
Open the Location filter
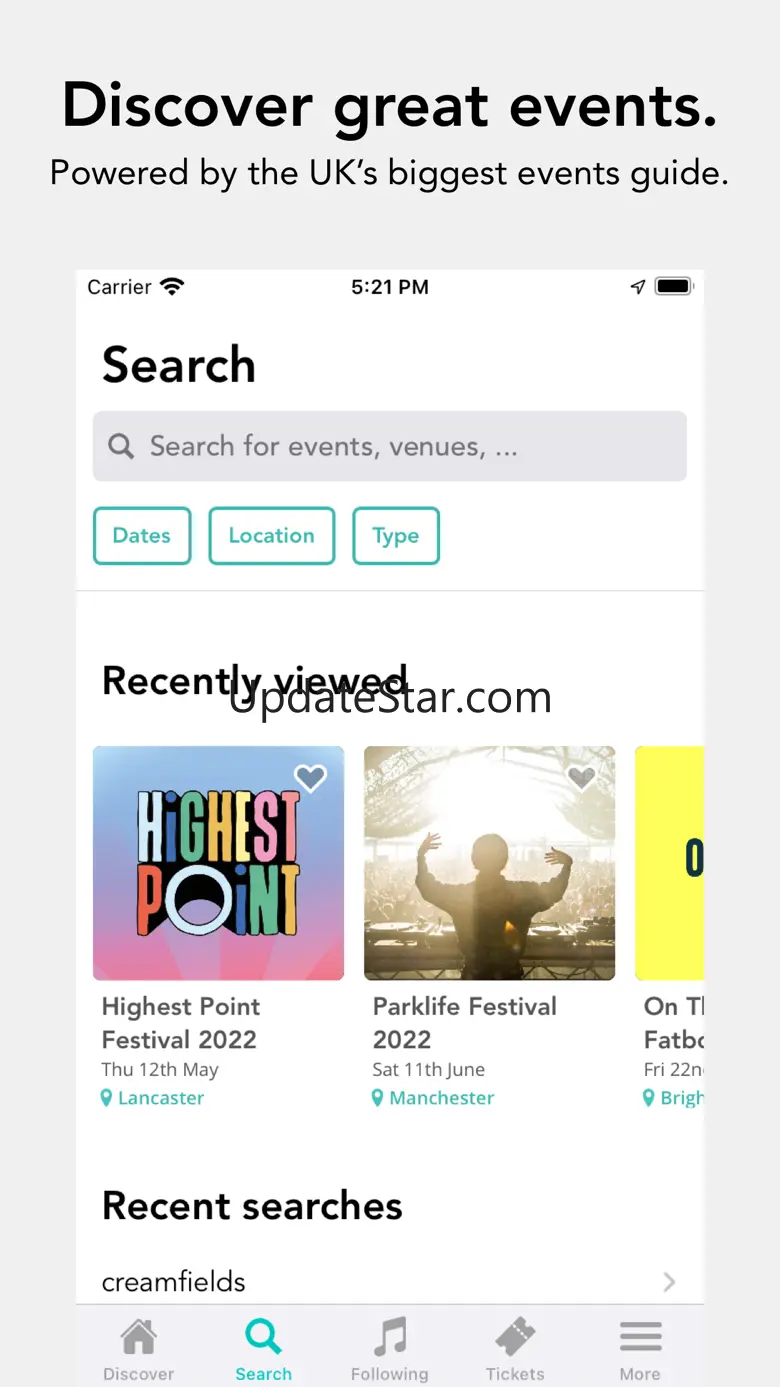271,536
